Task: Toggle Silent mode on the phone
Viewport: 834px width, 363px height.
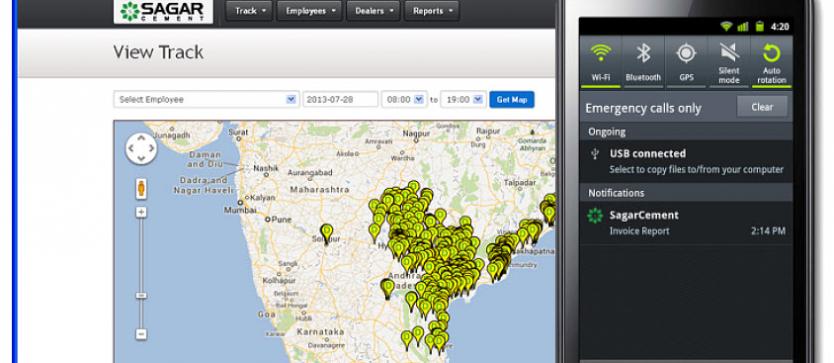Action: click(729, 61)
